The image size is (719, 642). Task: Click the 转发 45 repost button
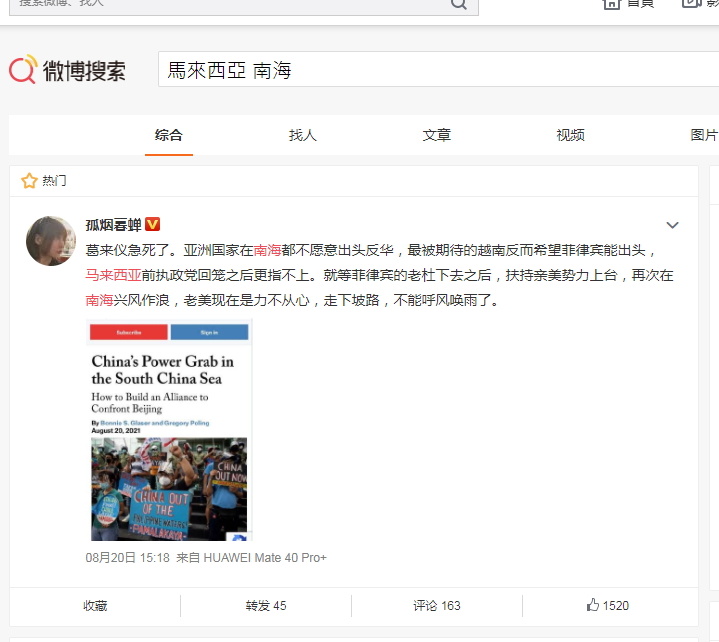[x=266, y=606]
